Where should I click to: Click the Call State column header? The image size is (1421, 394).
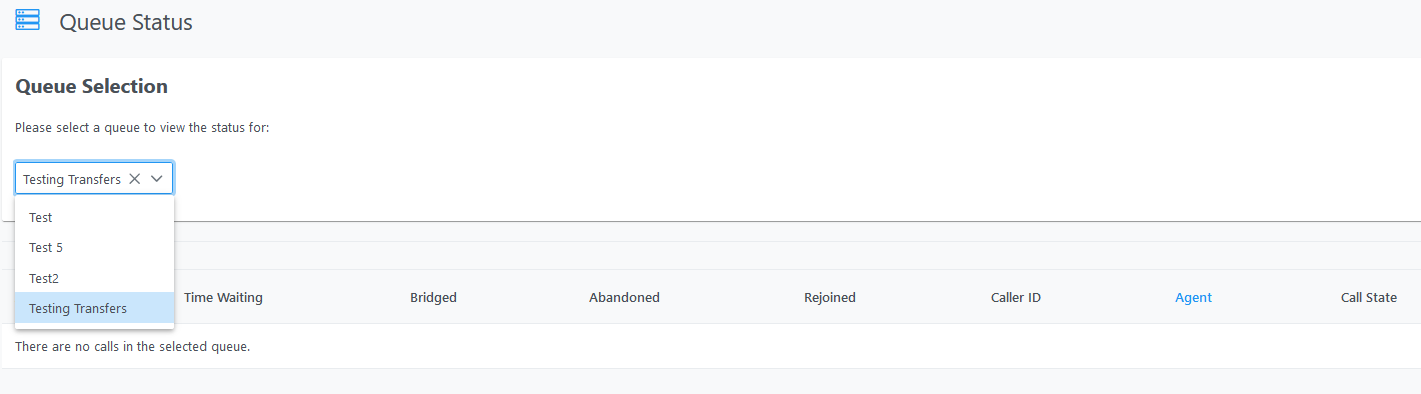pyautogui.click(x=1369, y=297)
